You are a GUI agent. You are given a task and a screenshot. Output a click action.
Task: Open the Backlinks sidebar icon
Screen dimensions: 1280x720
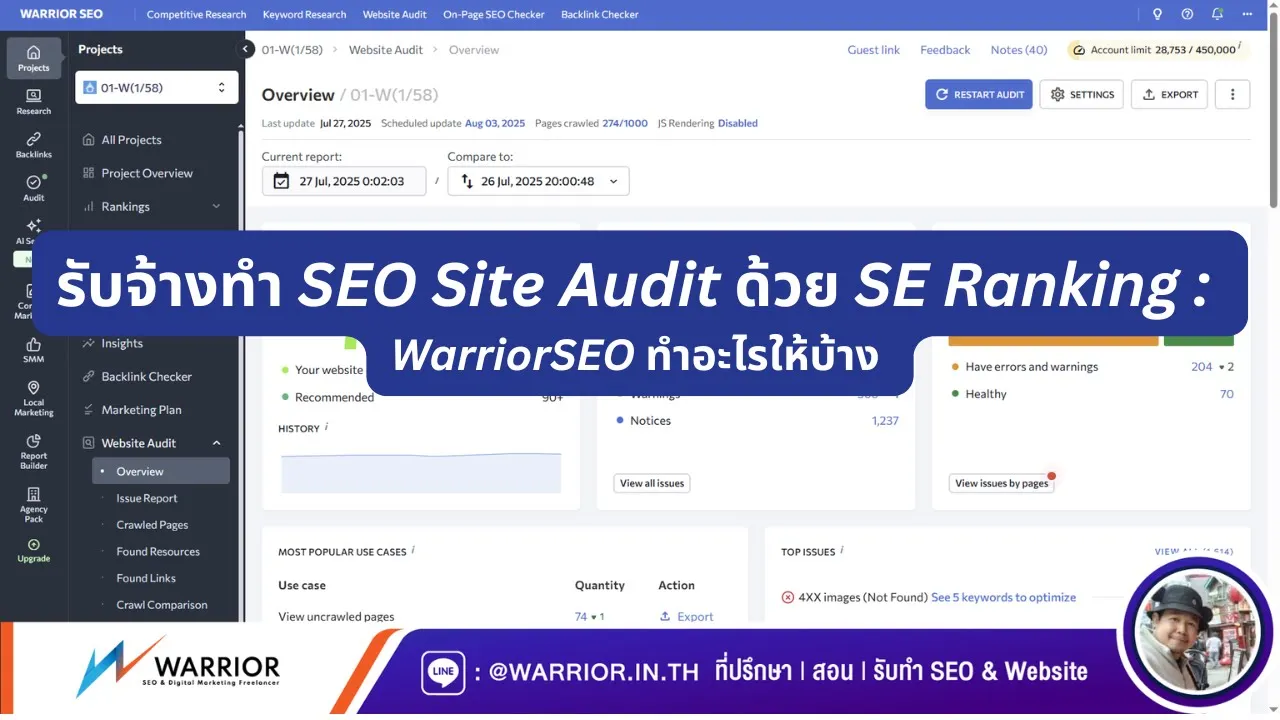[x=33, y=145]
